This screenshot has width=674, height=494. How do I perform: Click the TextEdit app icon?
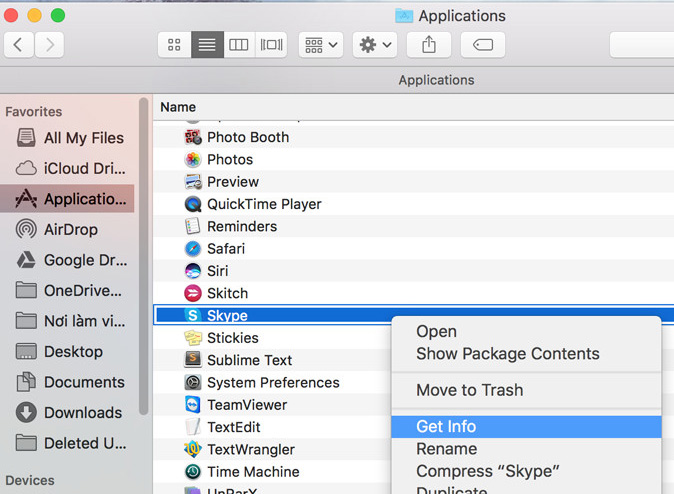coord(193,427)
